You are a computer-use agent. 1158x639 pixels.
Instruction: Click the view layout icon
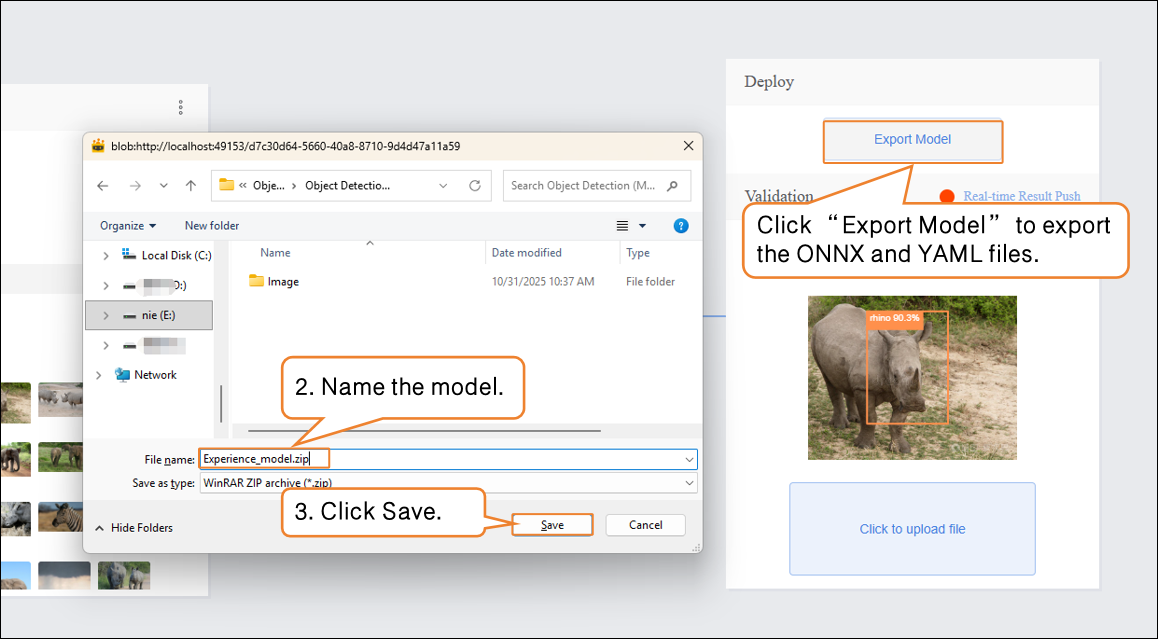623,226
